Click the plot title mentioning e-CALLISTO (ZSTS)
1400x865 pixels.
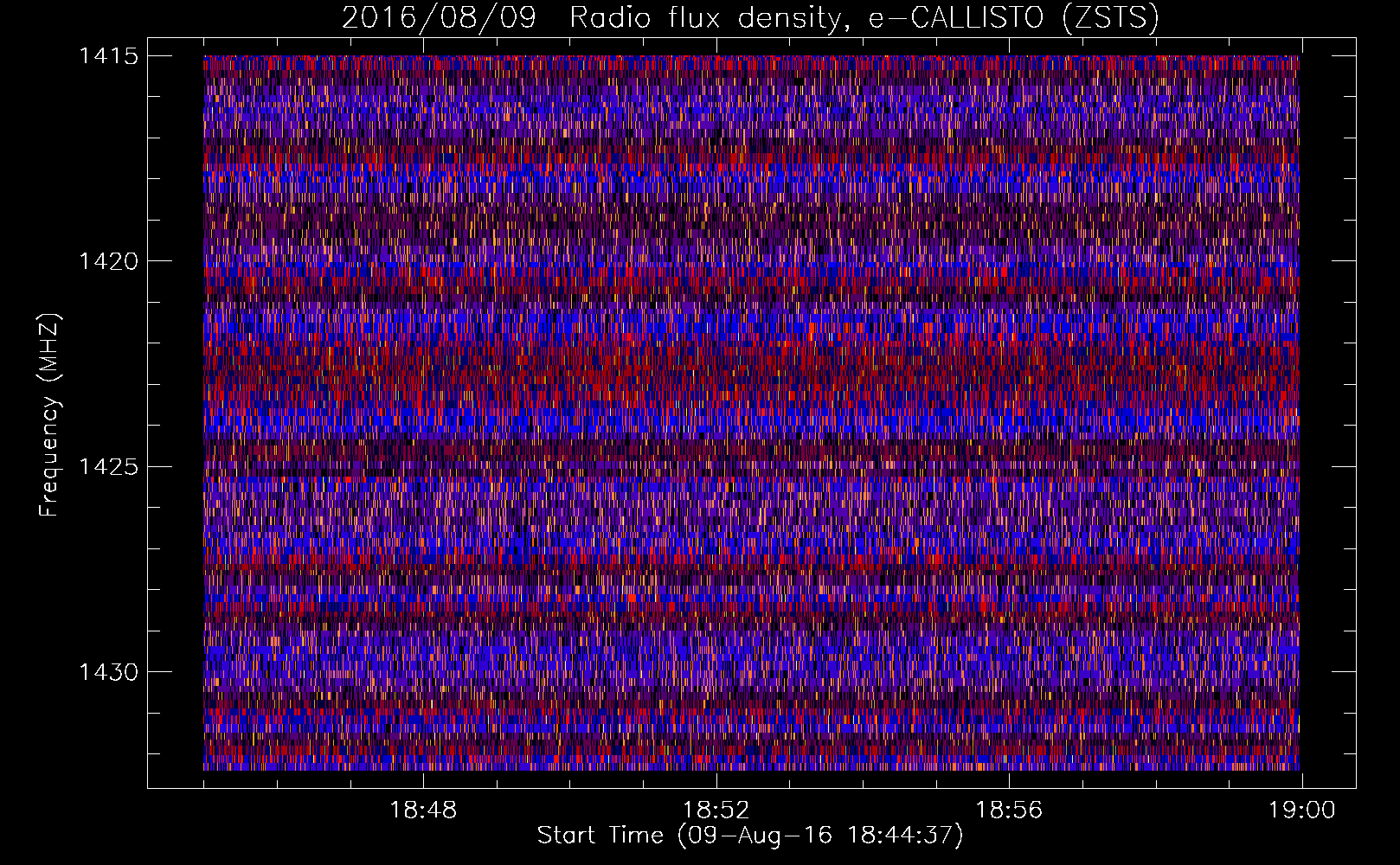(750, 18)
